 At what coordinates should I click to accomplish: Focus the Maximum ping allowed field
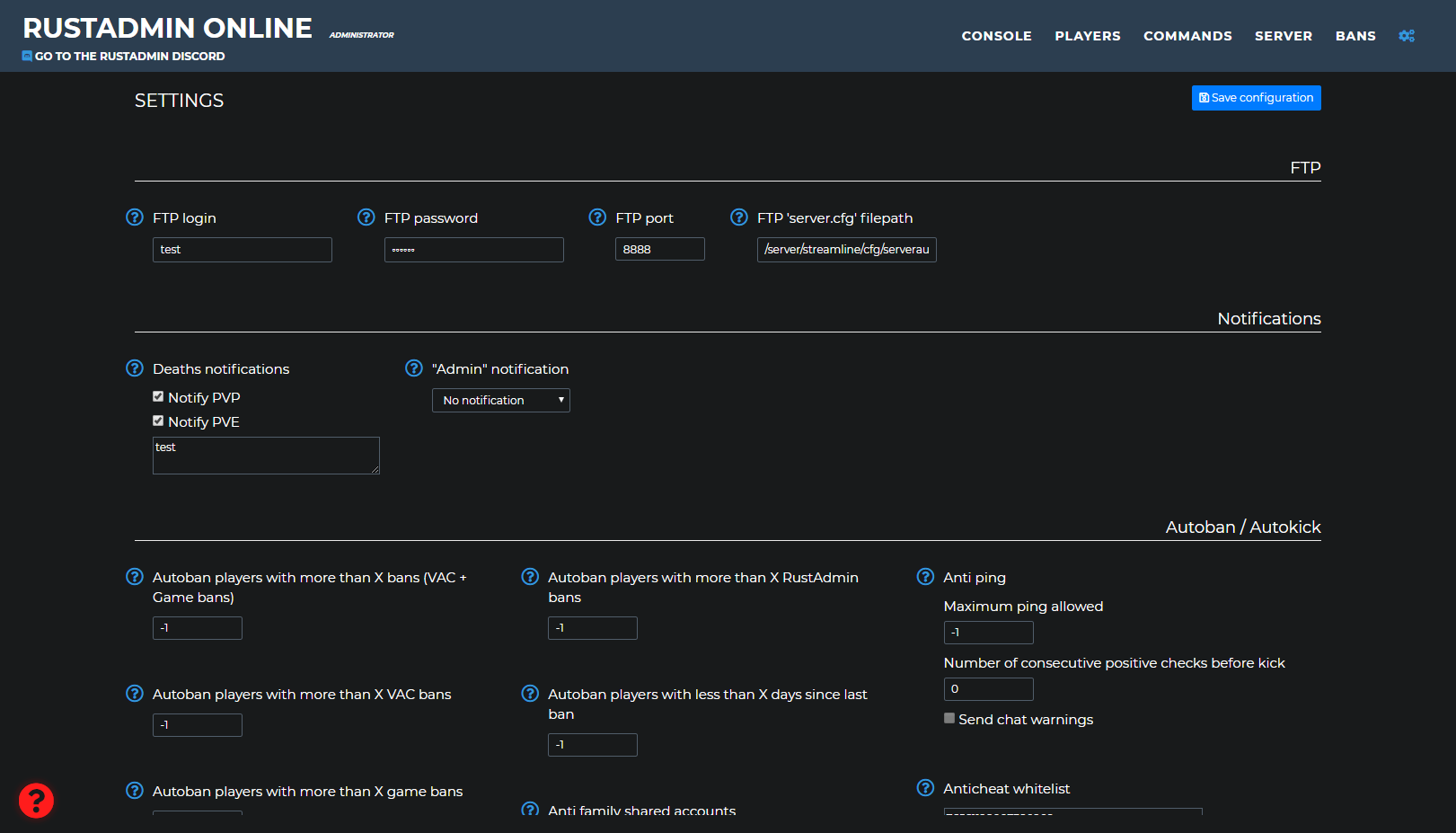click(989, 633)
